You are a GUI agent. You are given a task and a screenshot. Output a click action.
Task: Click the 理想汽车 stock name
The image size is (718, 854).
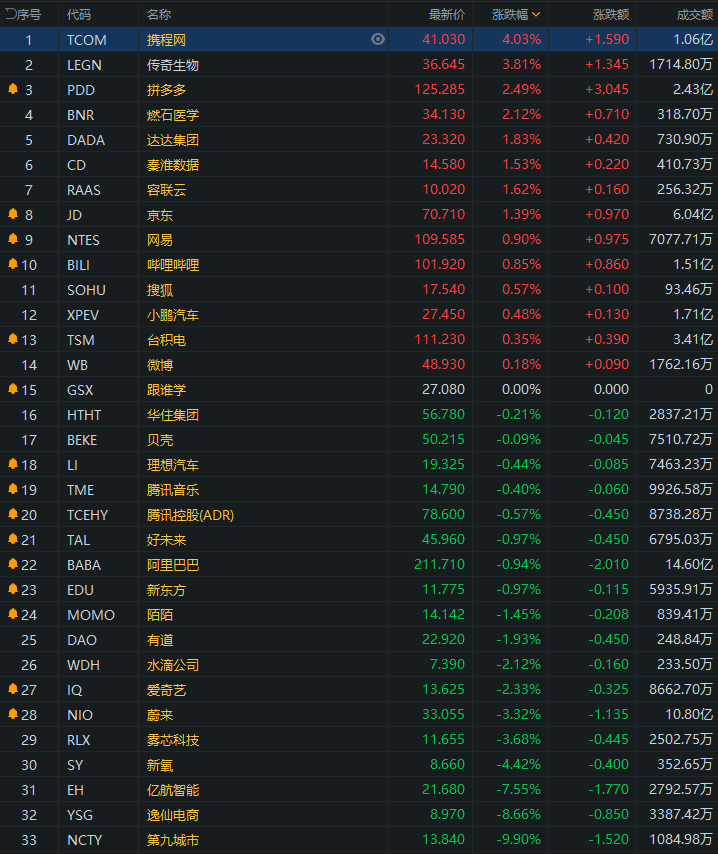tap(173, 465)
